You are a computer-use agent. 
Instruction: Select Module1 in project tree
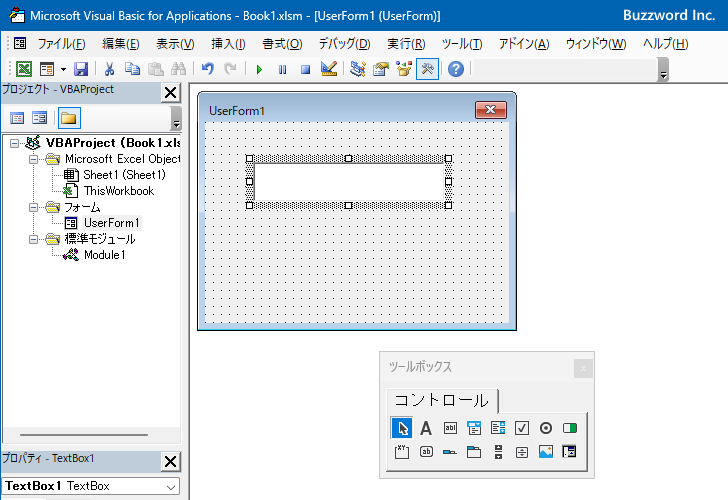pyautogui.click(x=104, y=255)
